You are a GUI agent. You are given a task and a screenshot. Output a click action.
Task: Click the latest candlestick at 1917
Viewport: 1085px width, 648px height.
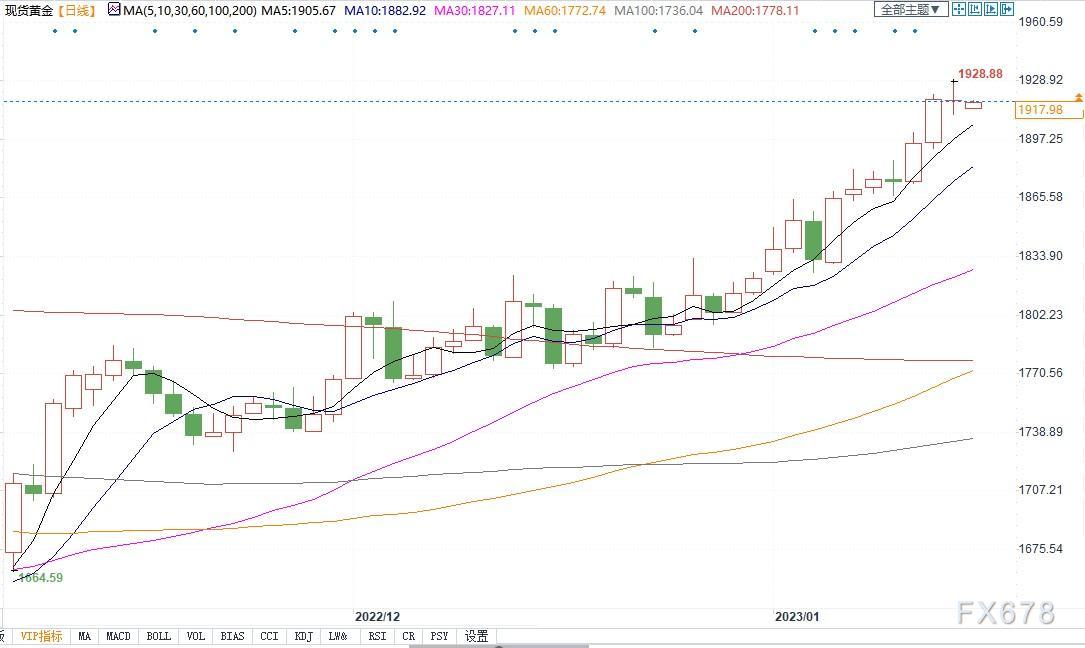(x=974, y=105)
